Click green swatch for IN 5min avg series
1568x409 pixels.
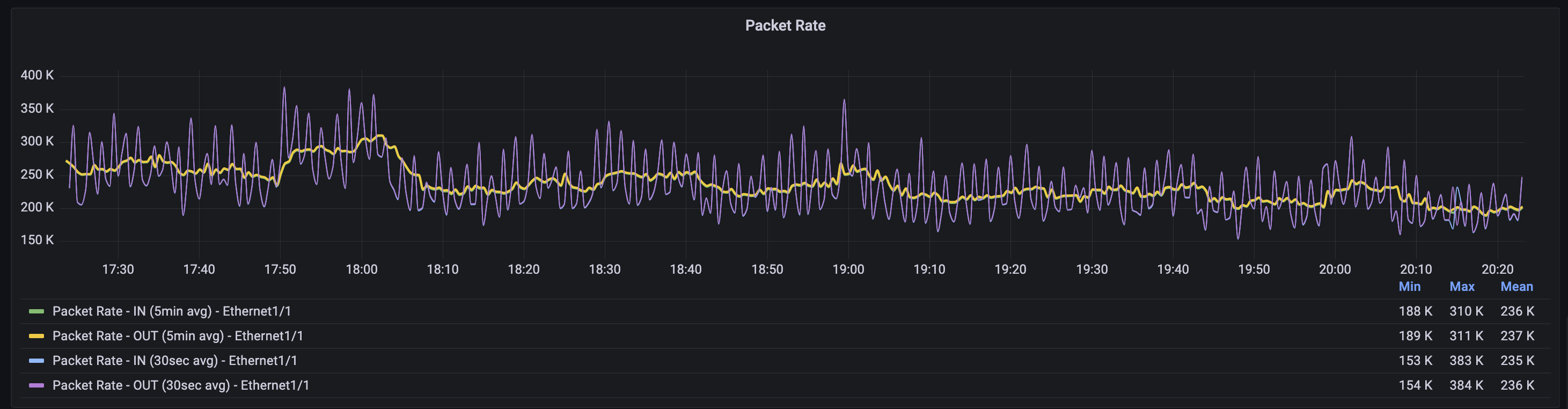pyautogui.click(x=36, y=312)
